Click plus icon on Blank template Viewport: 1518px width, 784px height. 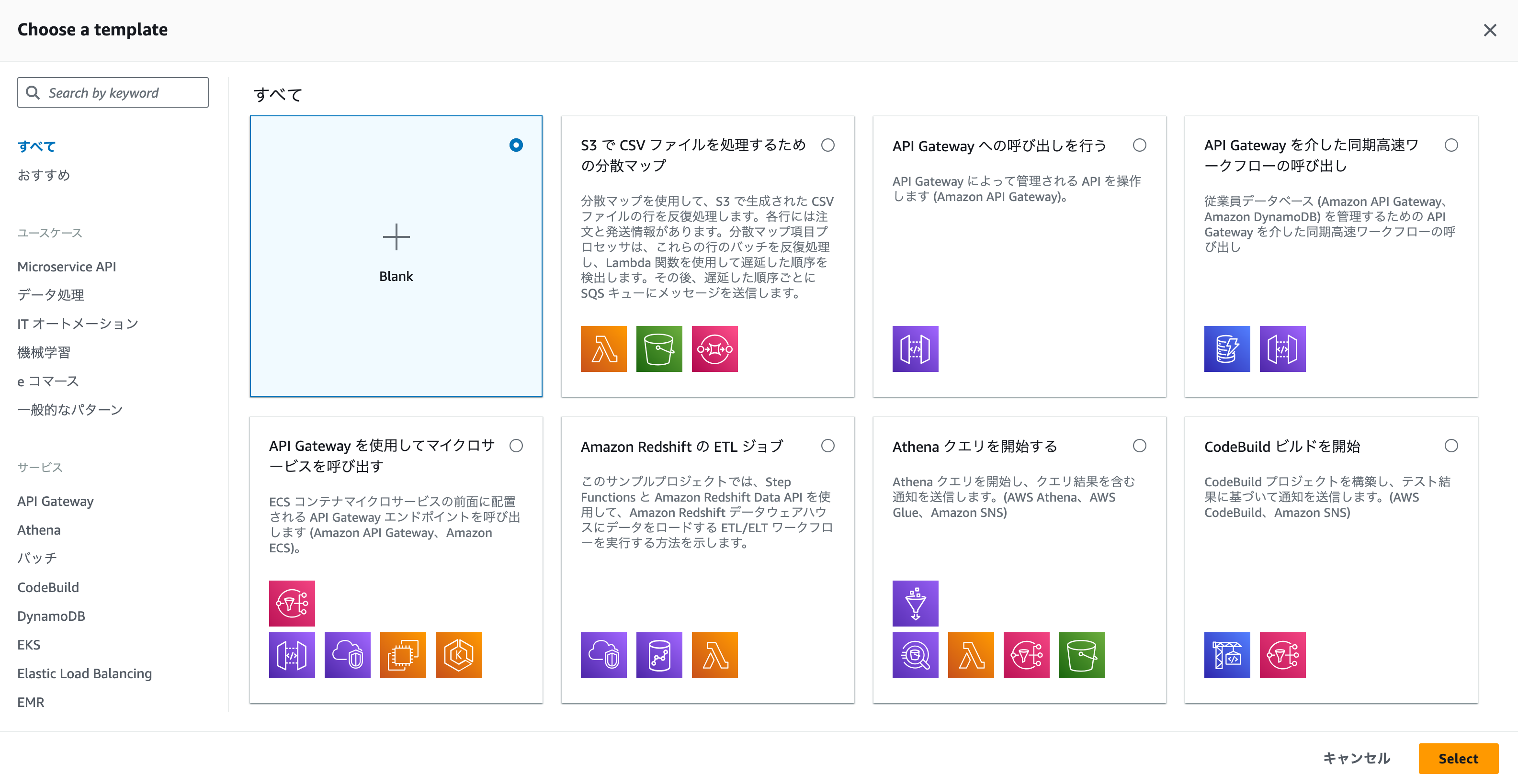[x=396, y=237]
